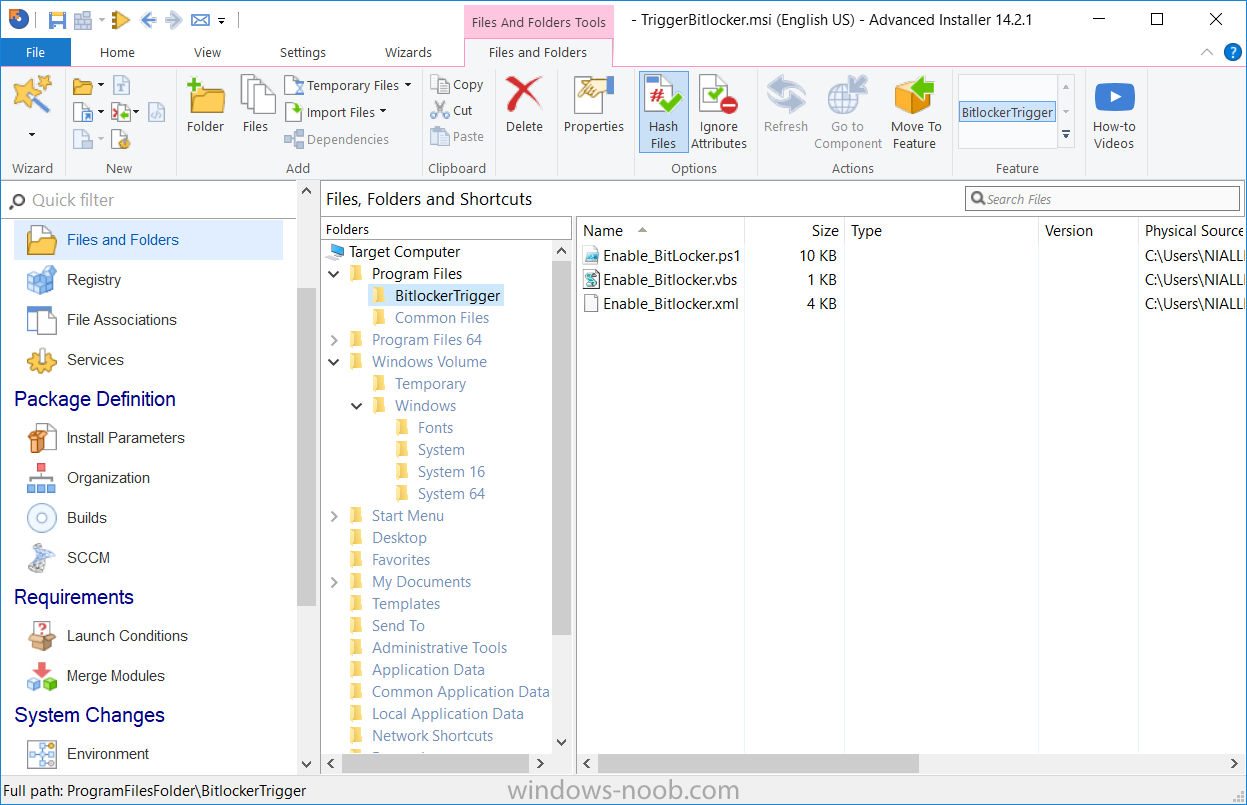
Task: Click the Save disk icon in title bar
Action: point(57,20)
